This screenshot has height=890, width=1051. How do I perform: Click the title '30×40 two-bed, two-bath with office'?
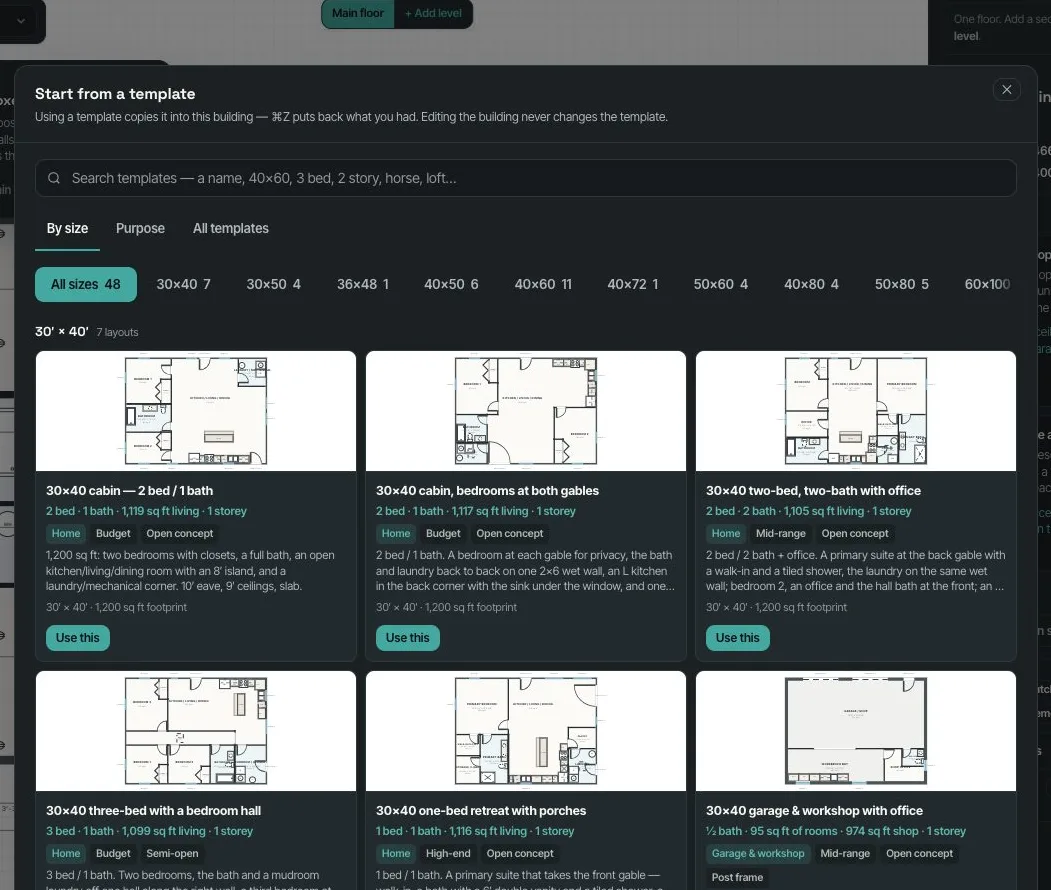coord(813,491)
